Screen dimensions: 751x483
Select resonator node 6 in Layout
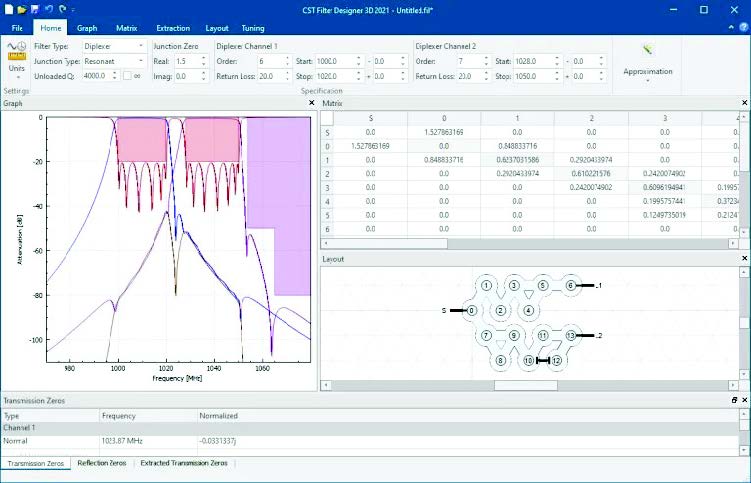click(x=570, y=286)
